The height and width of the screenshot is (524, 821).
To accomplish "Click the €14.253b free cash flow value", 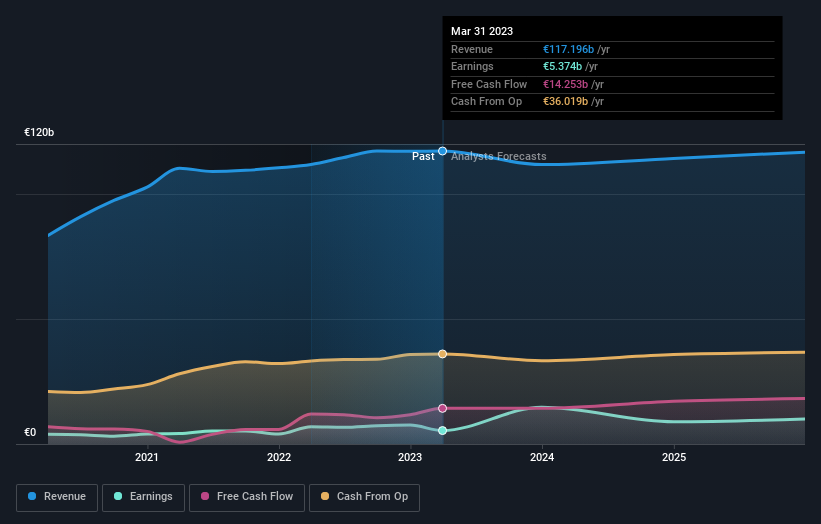I will (565, 84).
